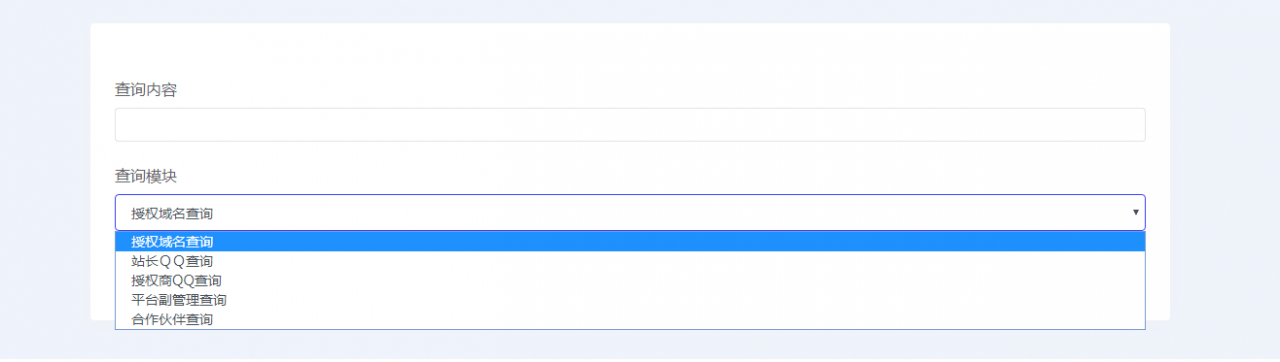The height and width of the screenshot is (362, 1280).
Task: Set query module to 合作伙伴查询
Action: (630, 320)
